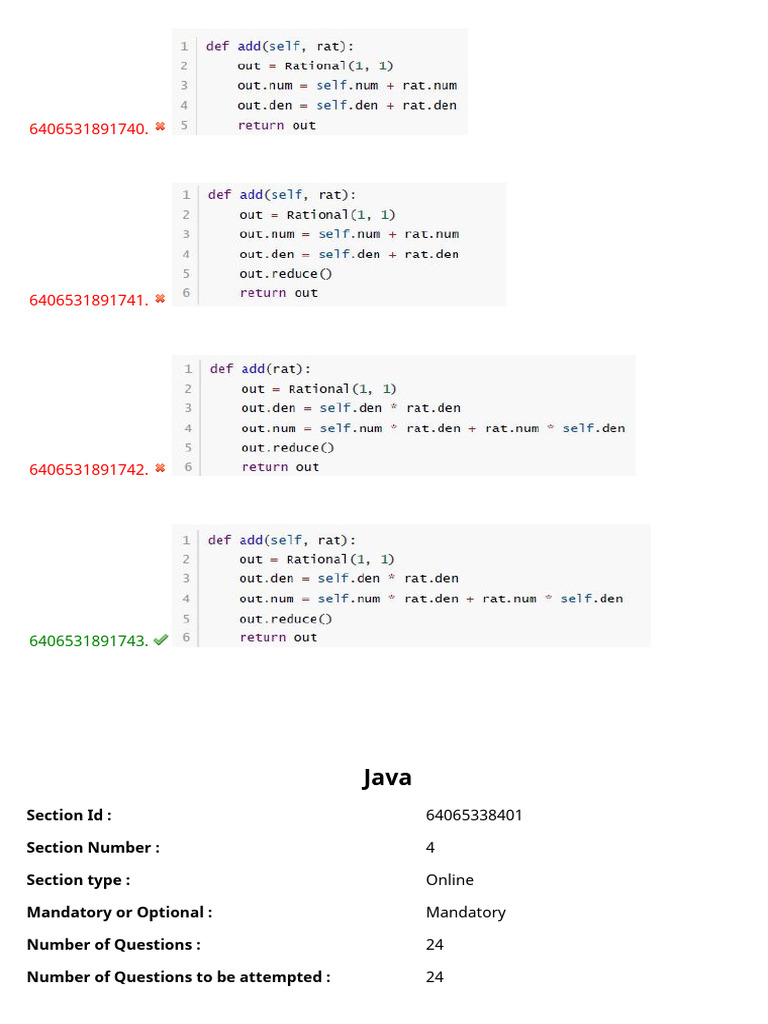Click the Number of Questions label
This screenshot has width=768, height=1024.
pos(114,944)
